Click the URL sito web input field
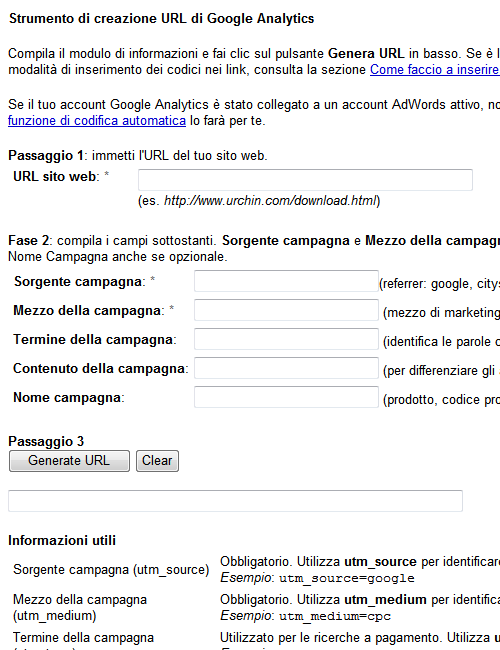 tap(305, 180)
